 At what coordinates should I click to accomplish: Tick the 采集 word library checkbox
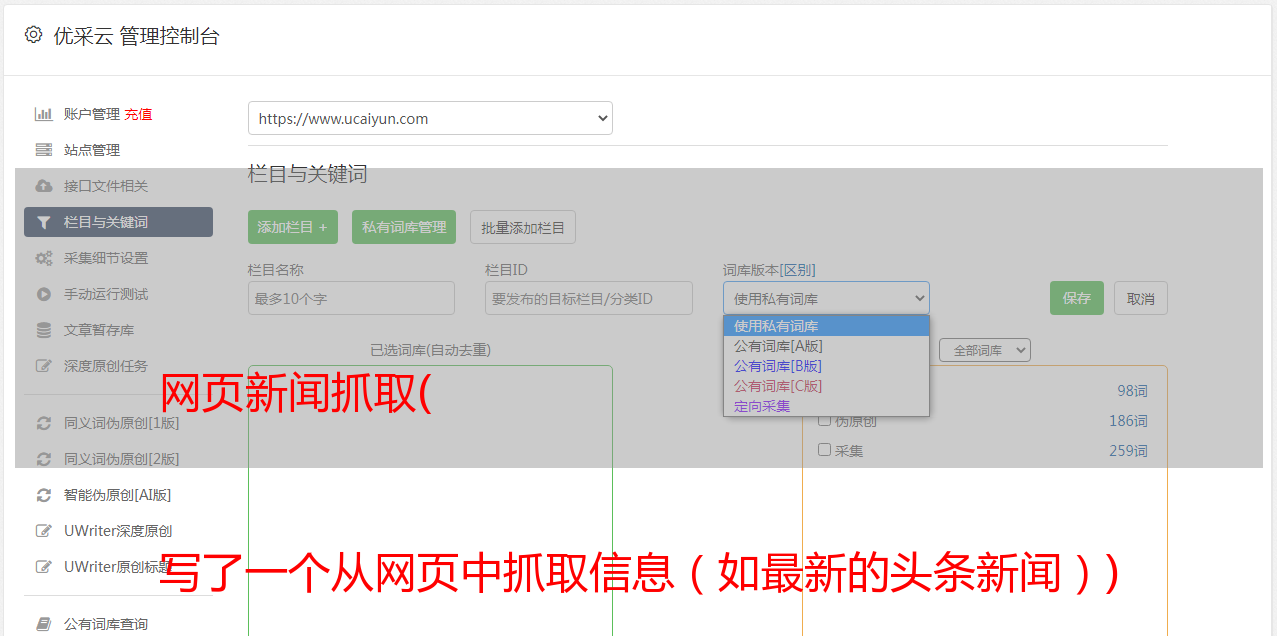825,450
